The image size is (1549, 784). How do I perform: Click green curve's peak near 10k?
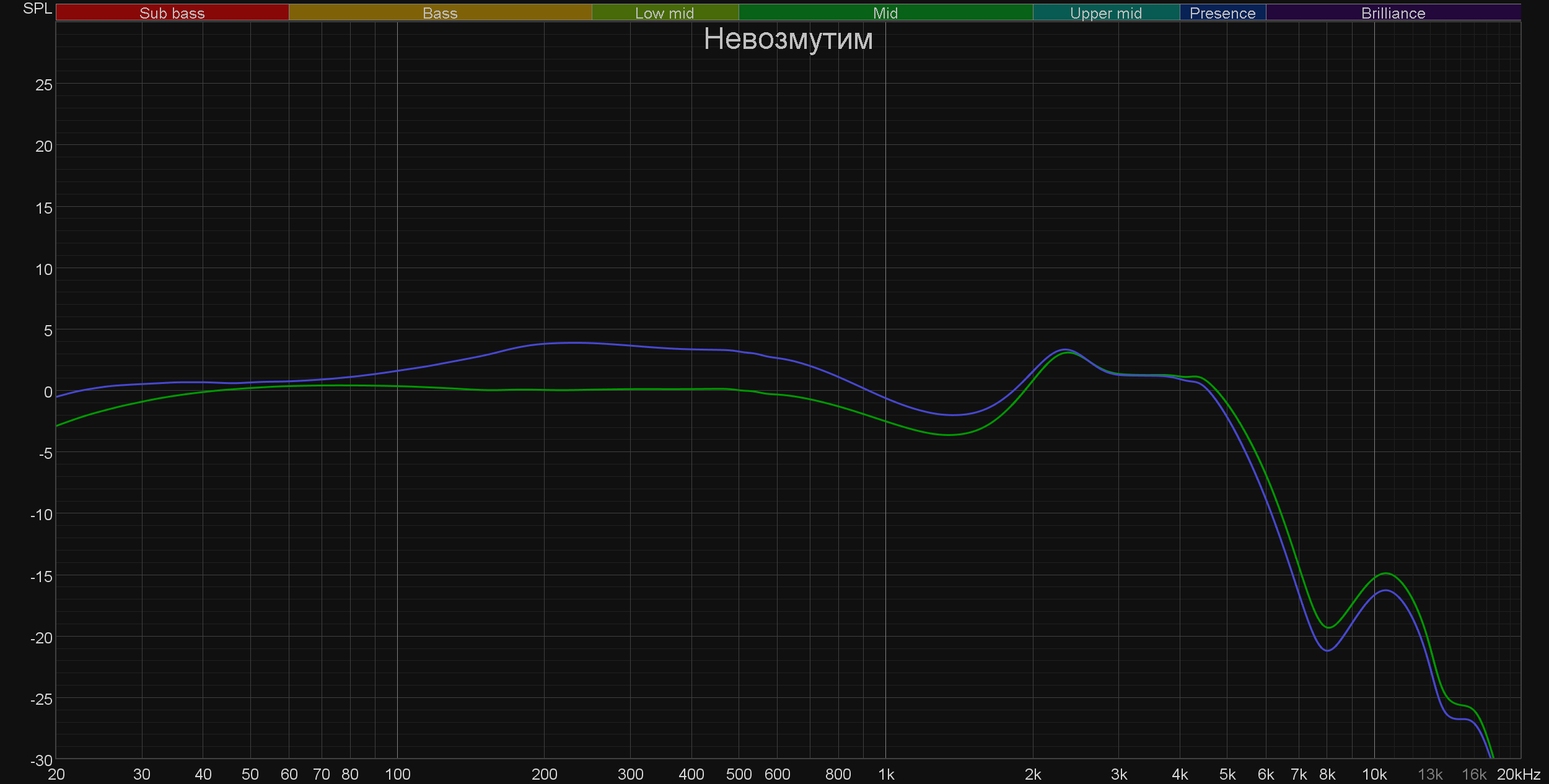1385,573
